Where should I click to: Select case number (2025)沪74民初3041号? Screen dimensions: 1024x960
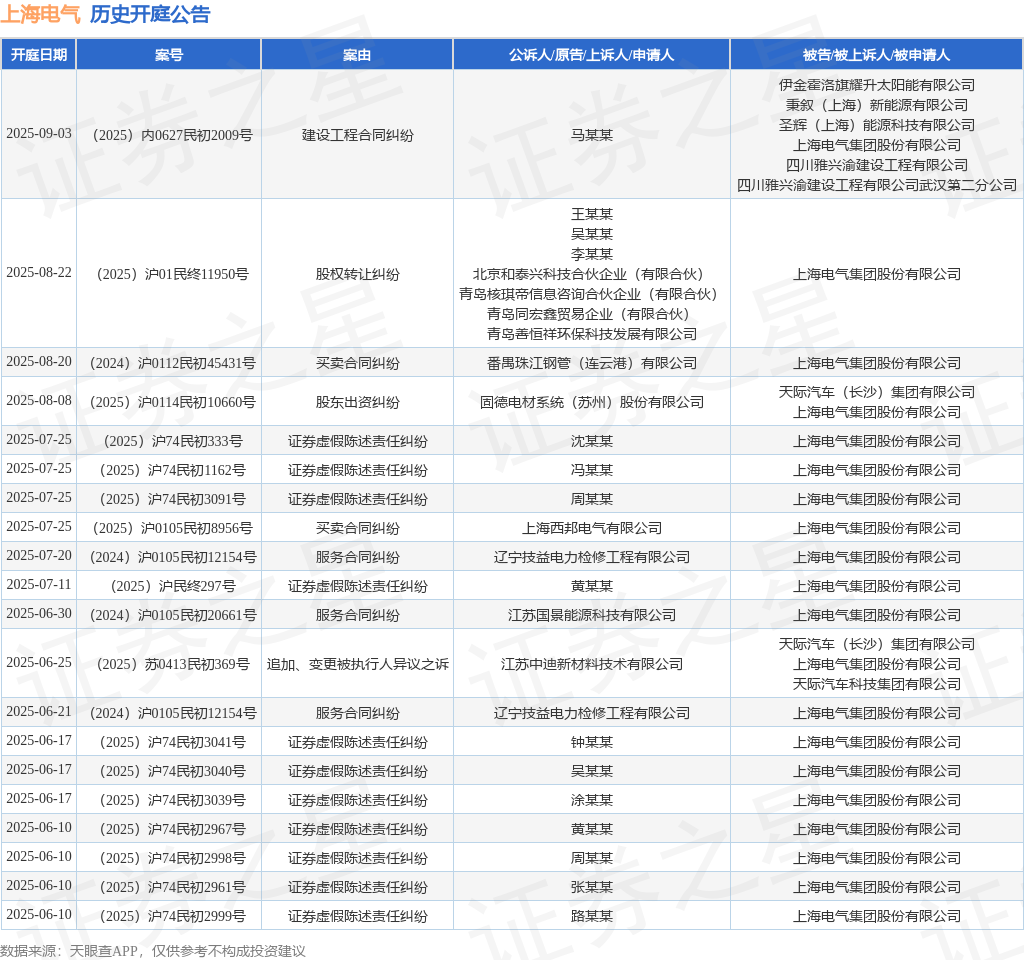point(169,743)
